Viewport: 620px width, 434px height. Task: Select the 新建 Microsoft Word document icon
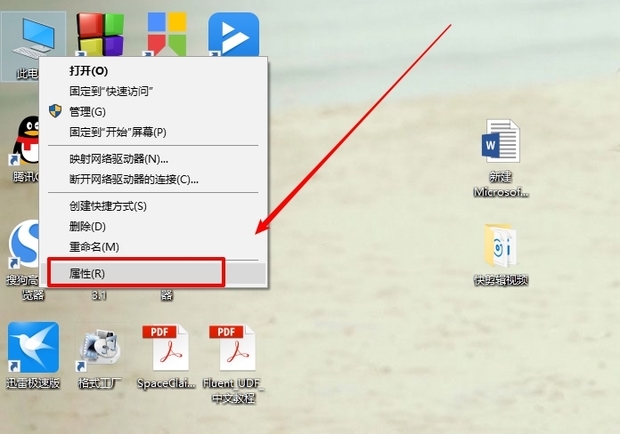[501, 141]
